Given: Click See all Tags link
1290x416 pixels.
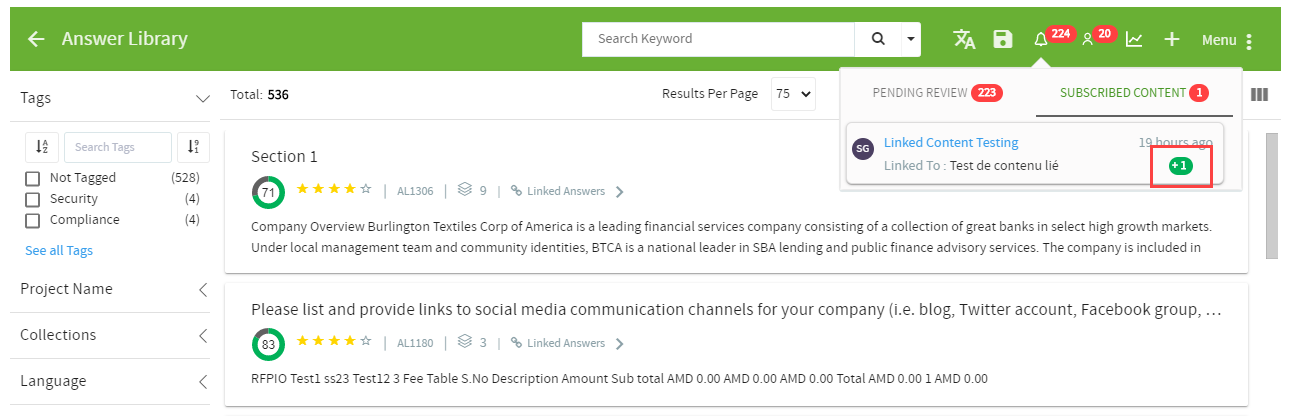Looking at the screenshot, I should point(59,250).
